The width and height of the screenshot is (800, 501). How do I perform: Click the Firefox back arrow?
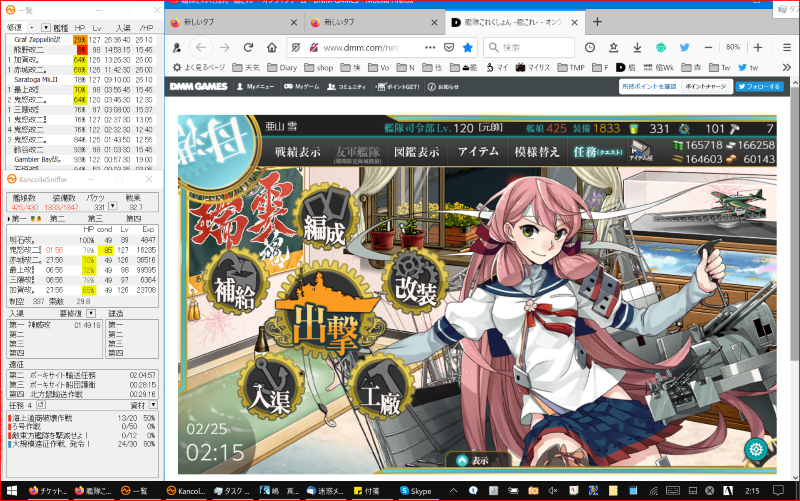201,47
